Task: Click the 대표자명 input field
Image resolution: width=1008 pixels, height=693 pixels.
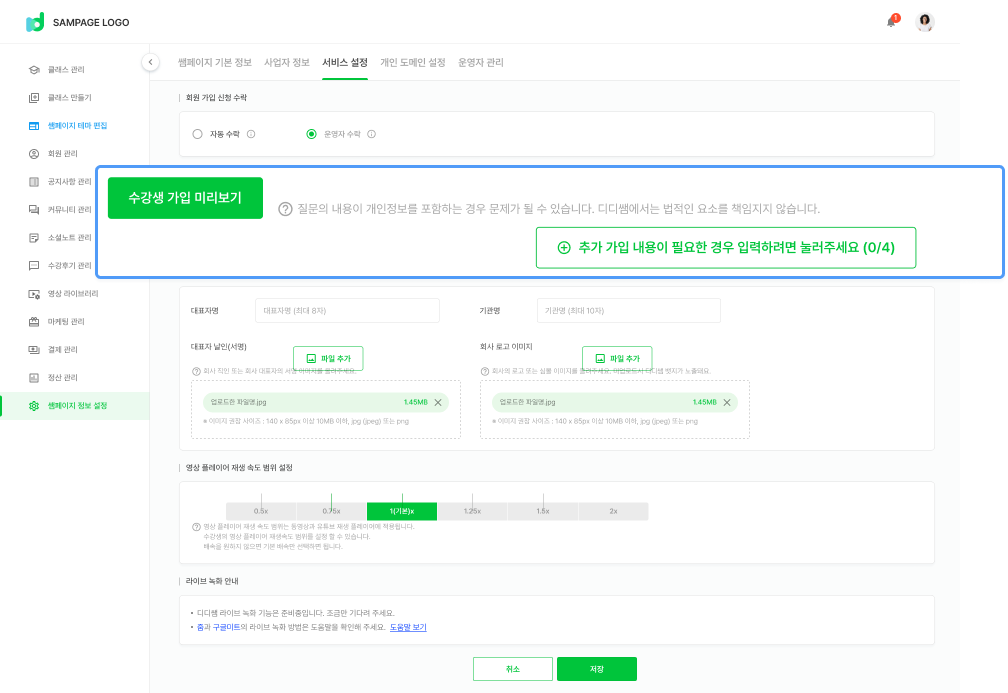Action: point(347,311)
